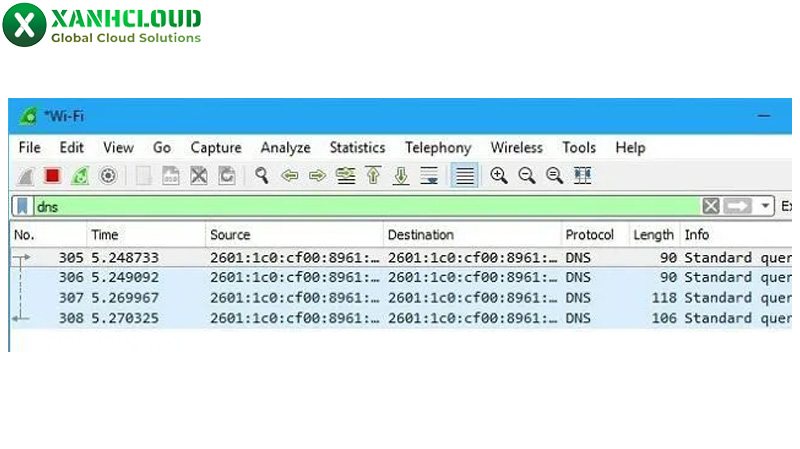The image size is (800, 449).
Task: Open the Analyze menu
Action: point(285,148)
